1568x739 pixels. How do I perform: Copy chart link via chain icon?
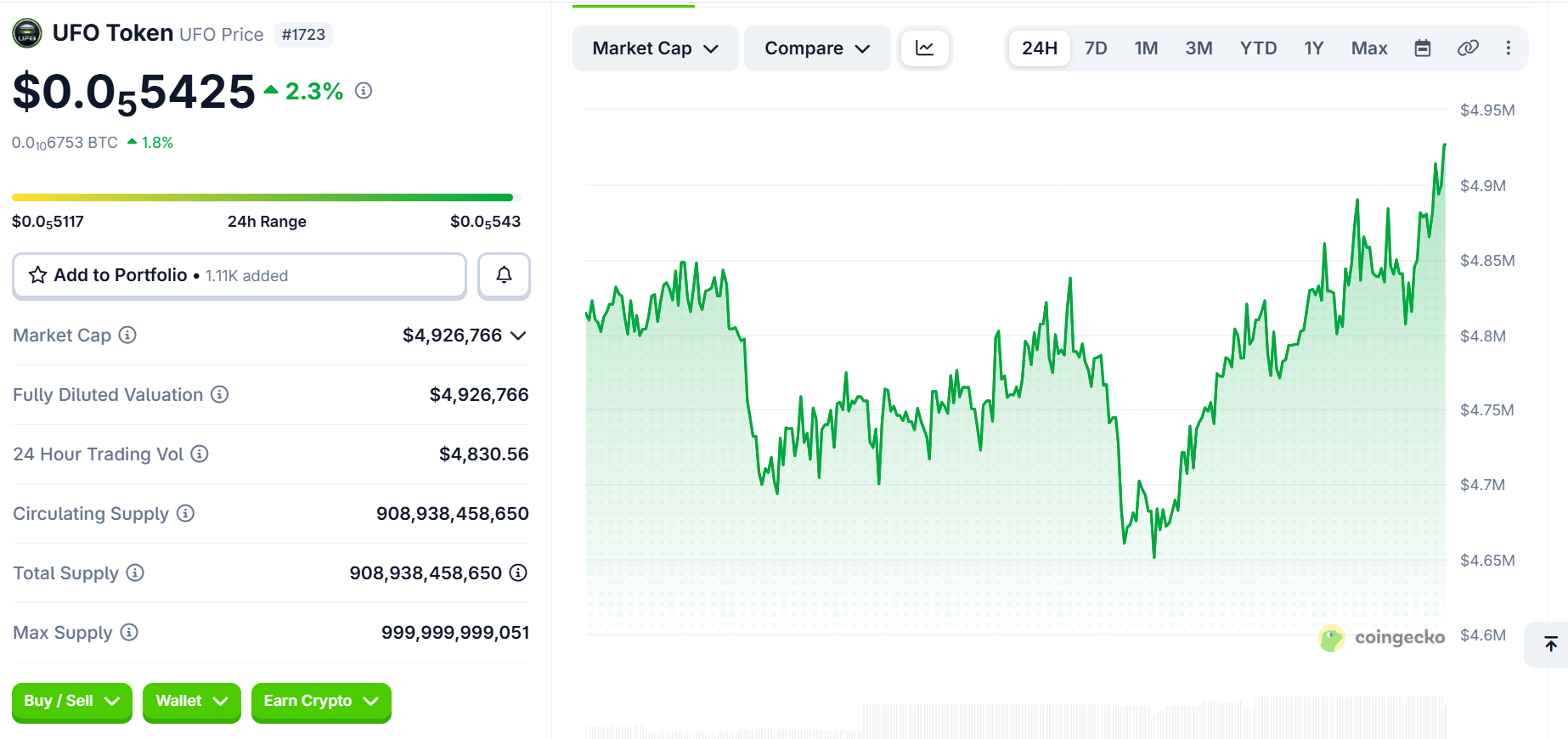[1468, 48]
